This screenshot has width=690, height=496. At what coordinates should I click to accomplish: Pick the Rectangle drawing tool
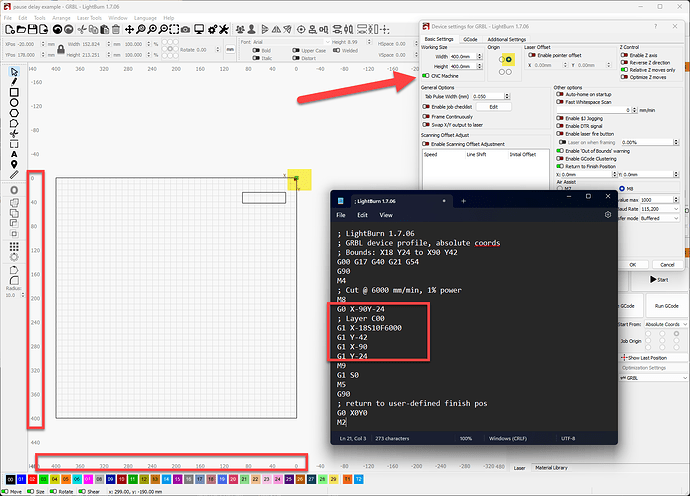(x=14, y=92)
